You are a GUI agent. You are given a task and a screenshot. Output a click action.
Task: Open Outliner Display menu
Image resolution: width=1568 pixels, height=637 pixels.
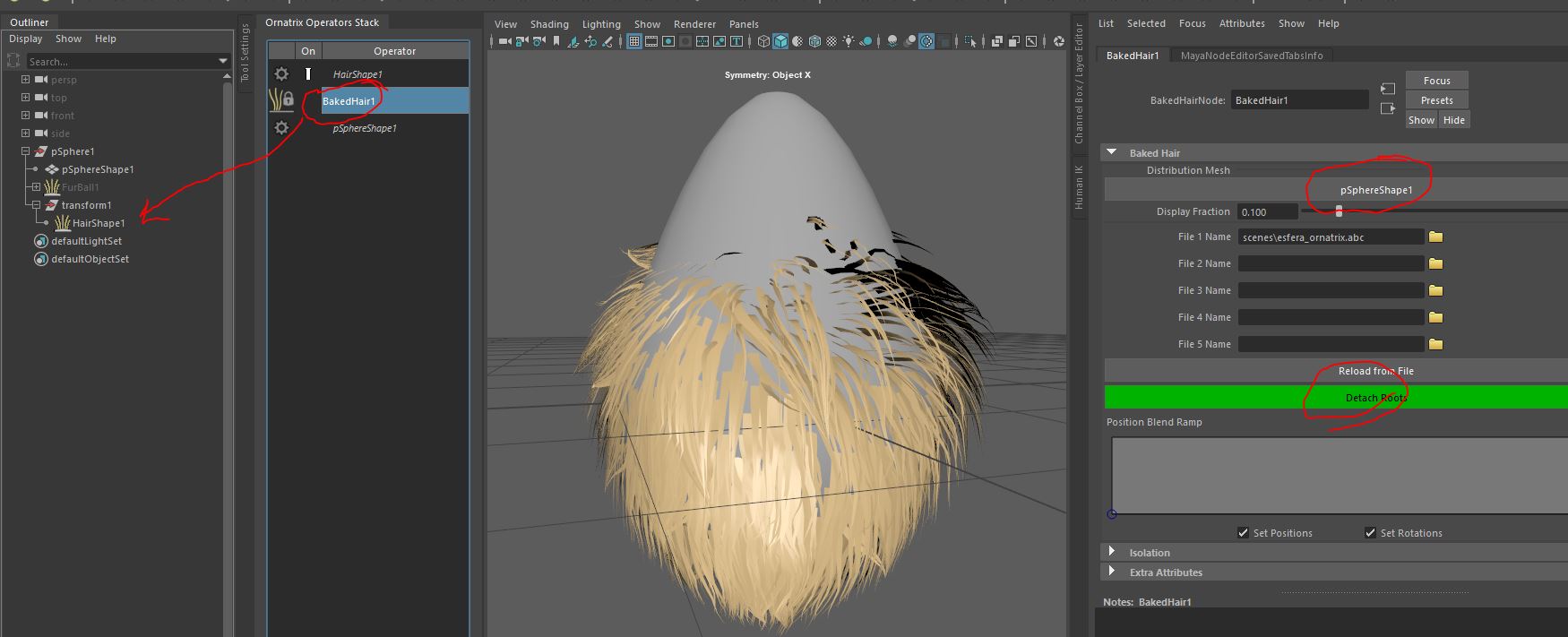pyautogui.click(x=26, y=39)
